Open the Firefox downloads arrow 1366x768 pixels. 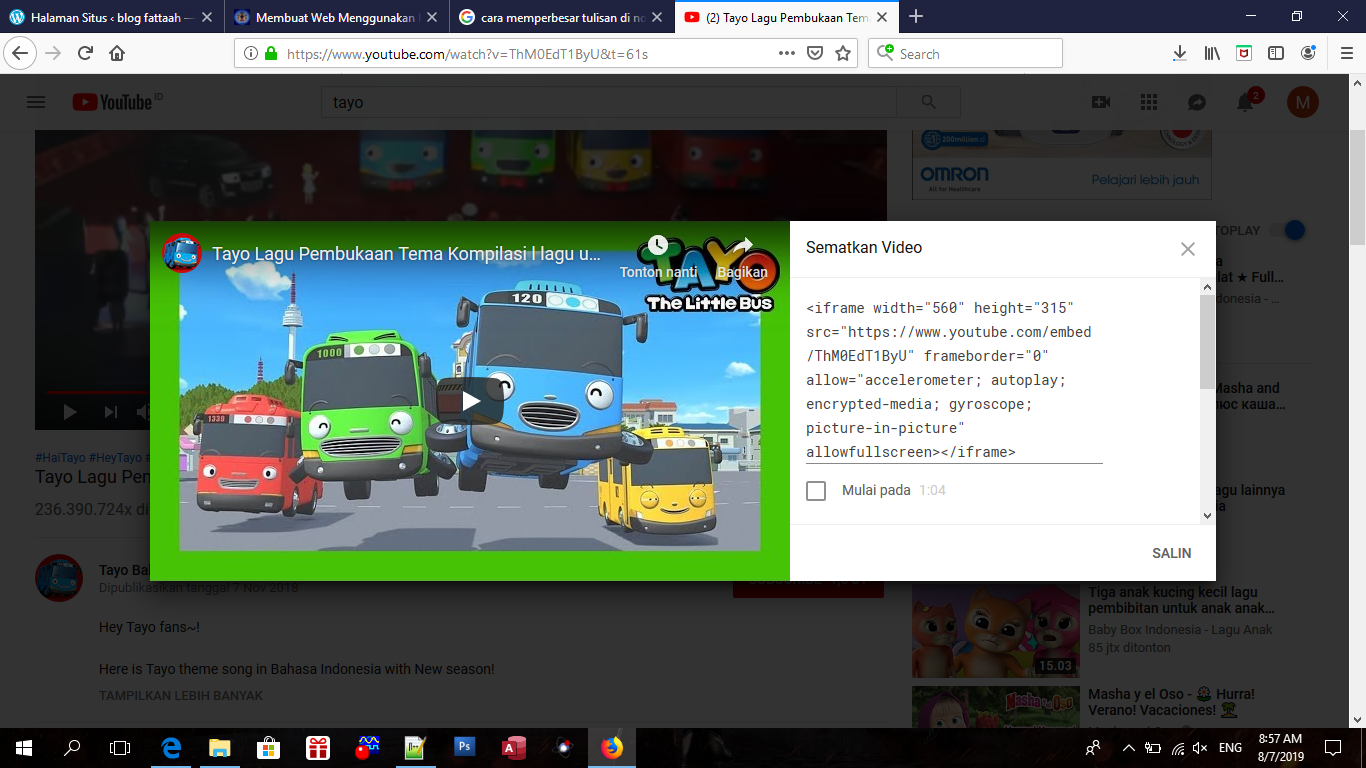pyautogui.click(x=1180, y=54)
